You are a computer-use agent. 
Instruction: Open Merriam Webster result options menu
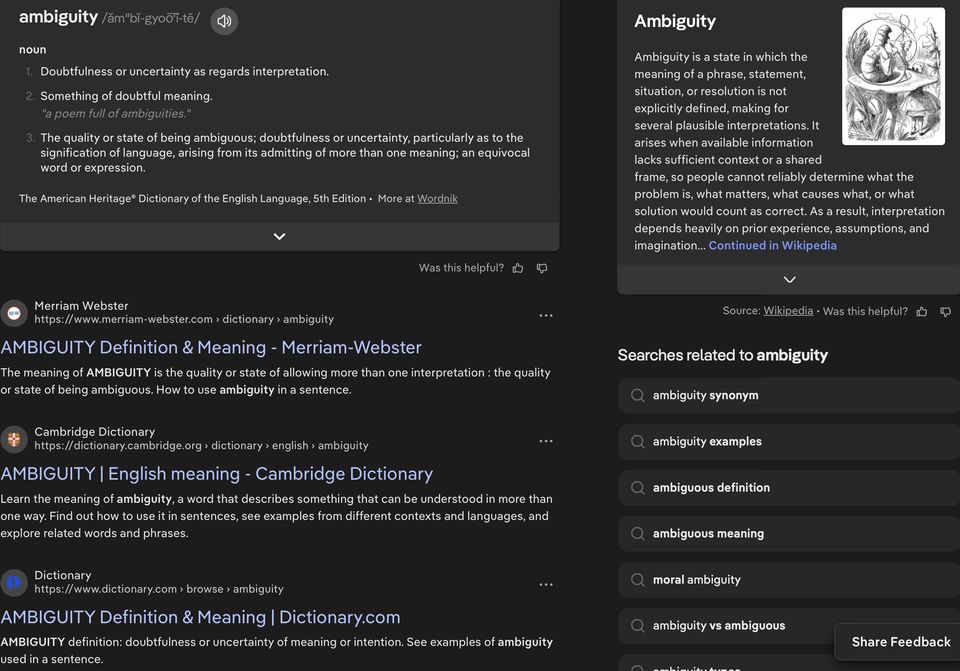[546, 315]
